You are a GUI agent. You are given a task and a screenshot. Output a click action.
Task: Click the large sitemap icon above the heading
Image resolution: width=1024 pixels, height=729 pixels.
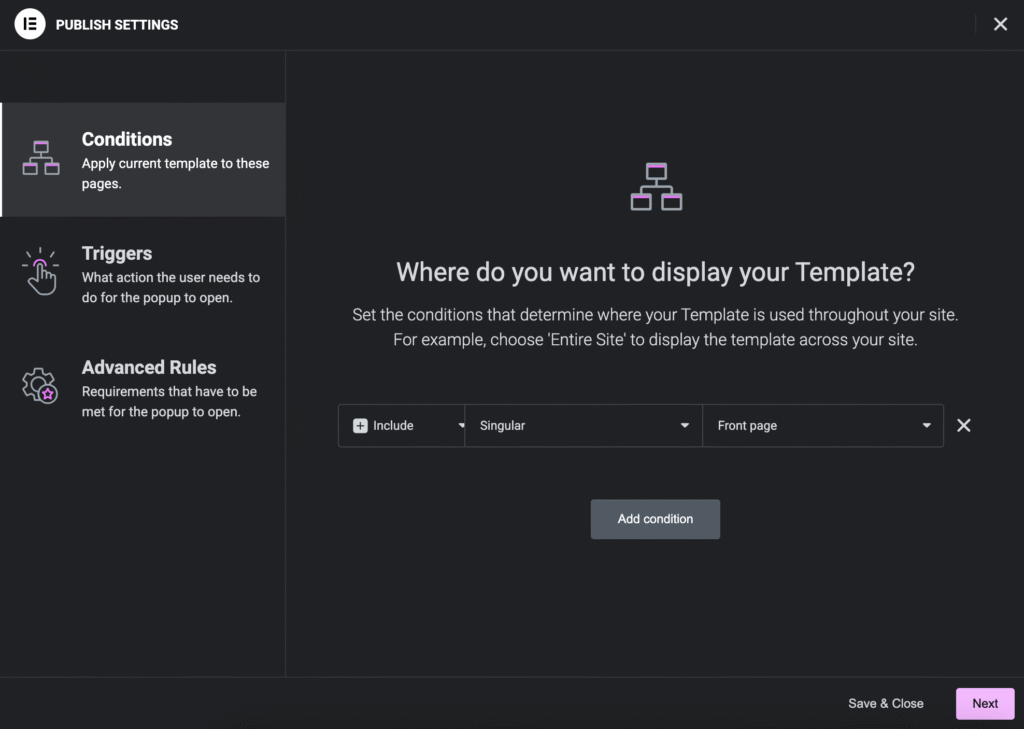[656, 186]
